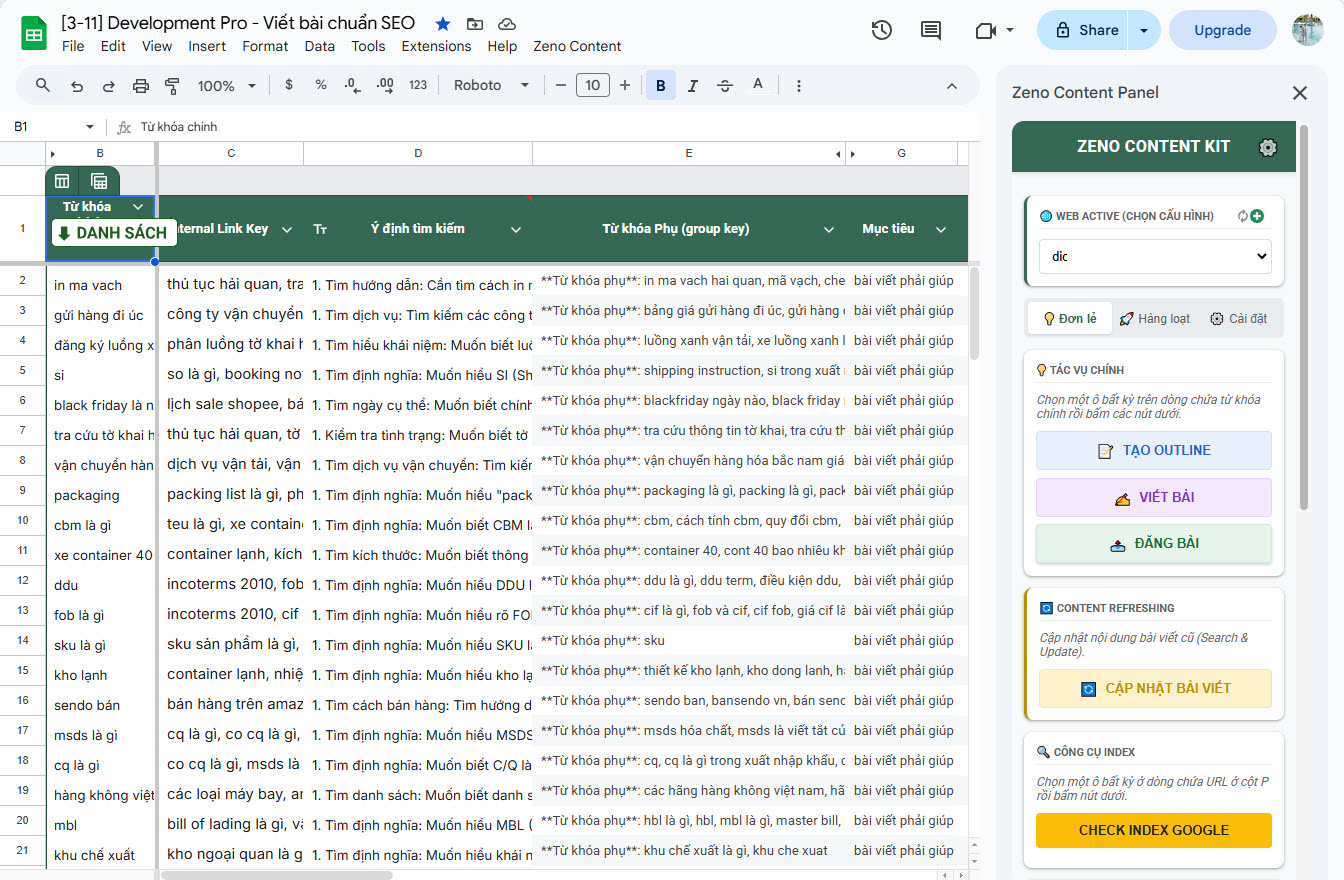Screen dimensions: 1344x880
Task: Toggle strikethrough formatting
Action: pyautogui.click(x=725, y=85)
